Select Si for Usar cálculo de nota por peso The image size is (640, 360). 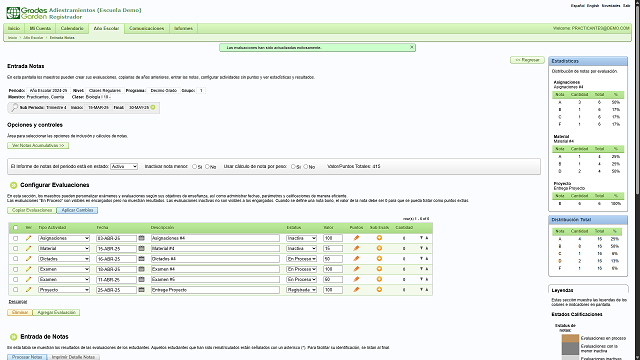click(x=293, y=167)
